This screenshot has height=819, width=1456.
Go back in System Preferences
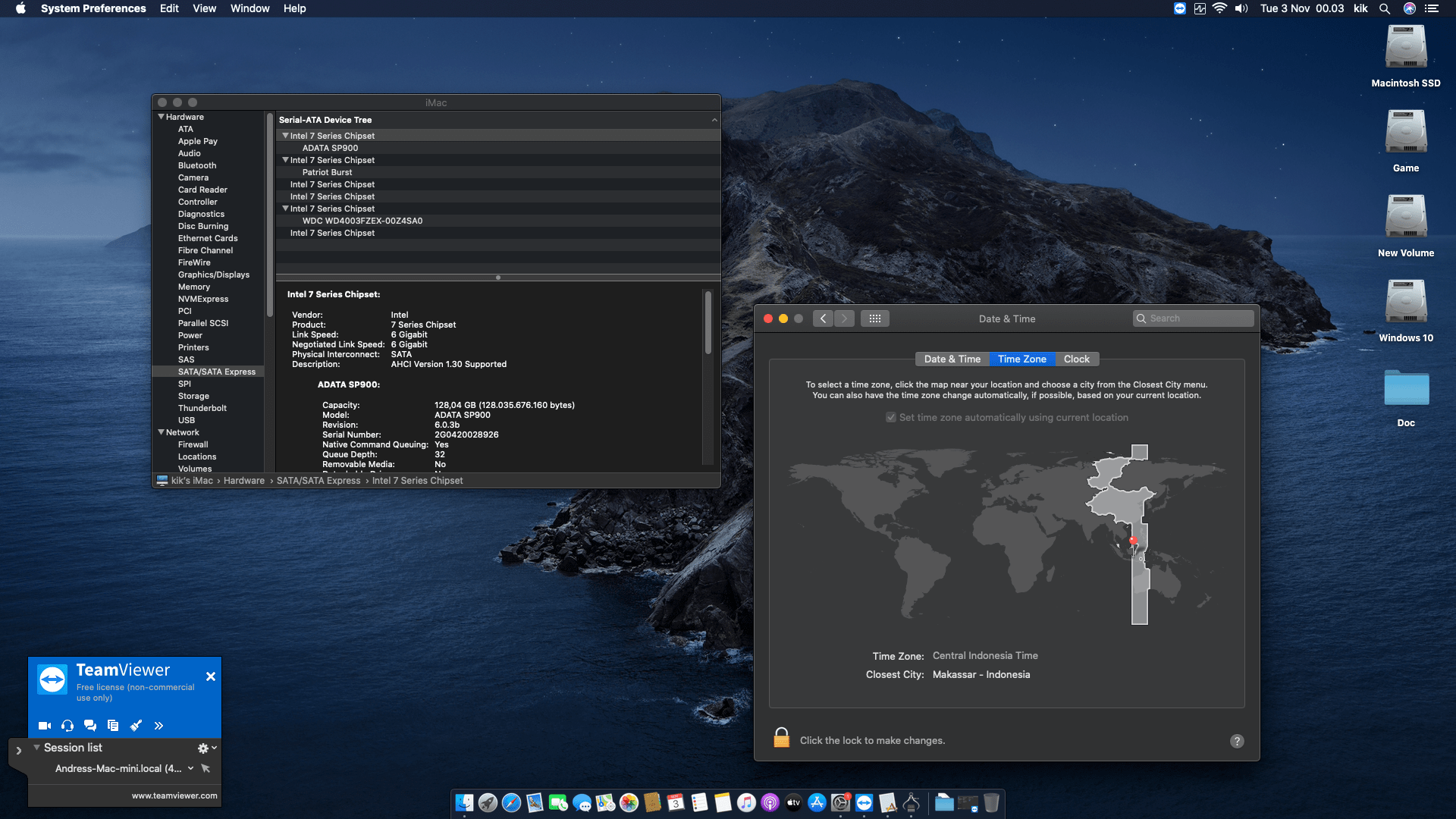[823, 318]
